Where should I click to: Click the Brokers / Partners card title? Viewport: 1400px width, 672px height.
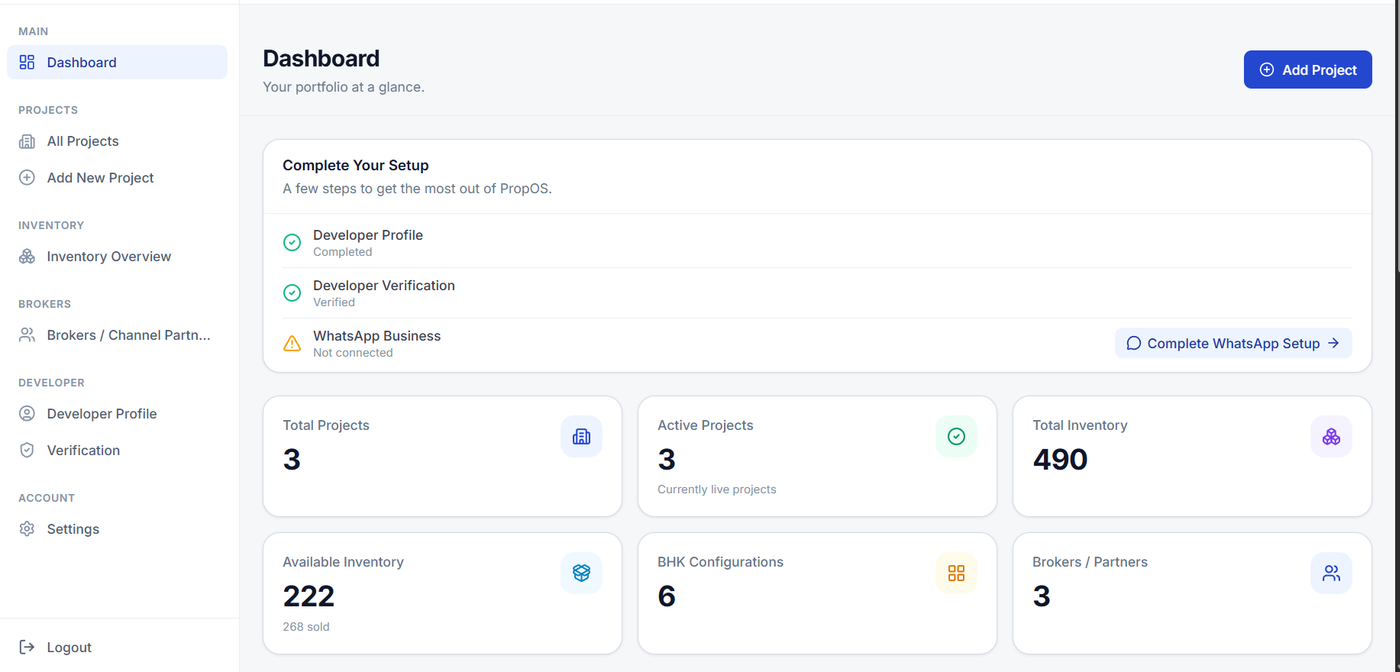click(x=1090, y=562)
